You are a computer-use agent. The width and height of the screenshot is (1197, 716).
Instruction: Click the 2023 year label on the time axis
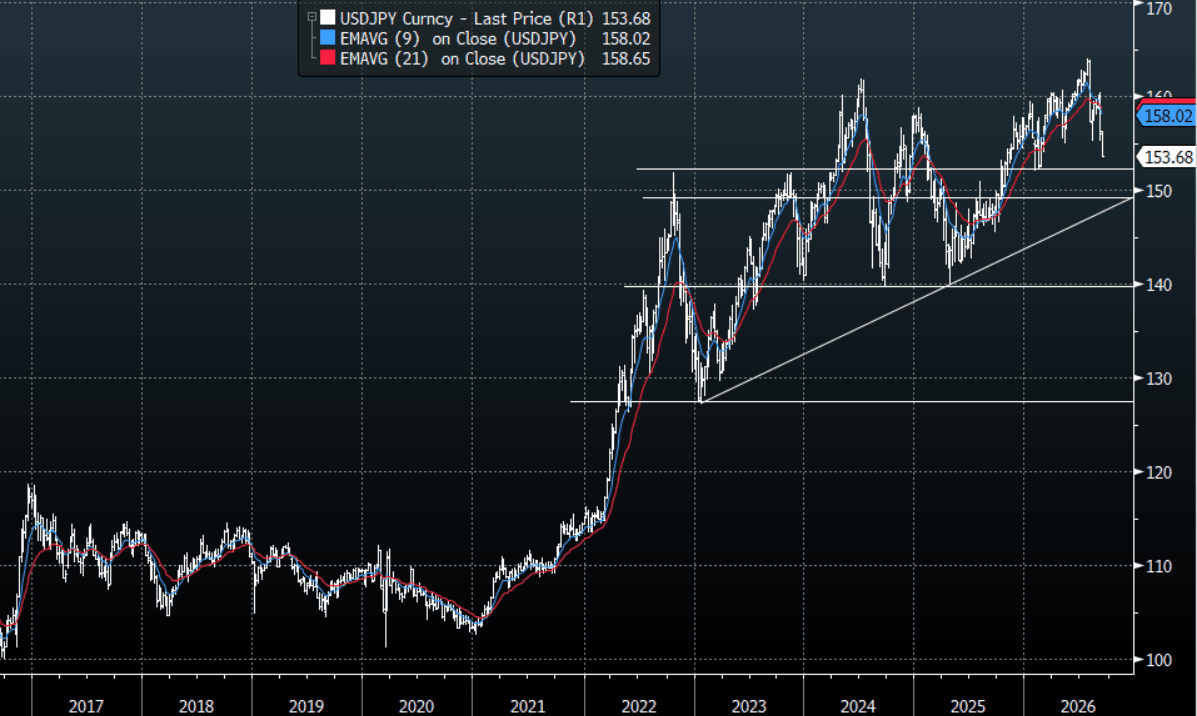(749, 706)
